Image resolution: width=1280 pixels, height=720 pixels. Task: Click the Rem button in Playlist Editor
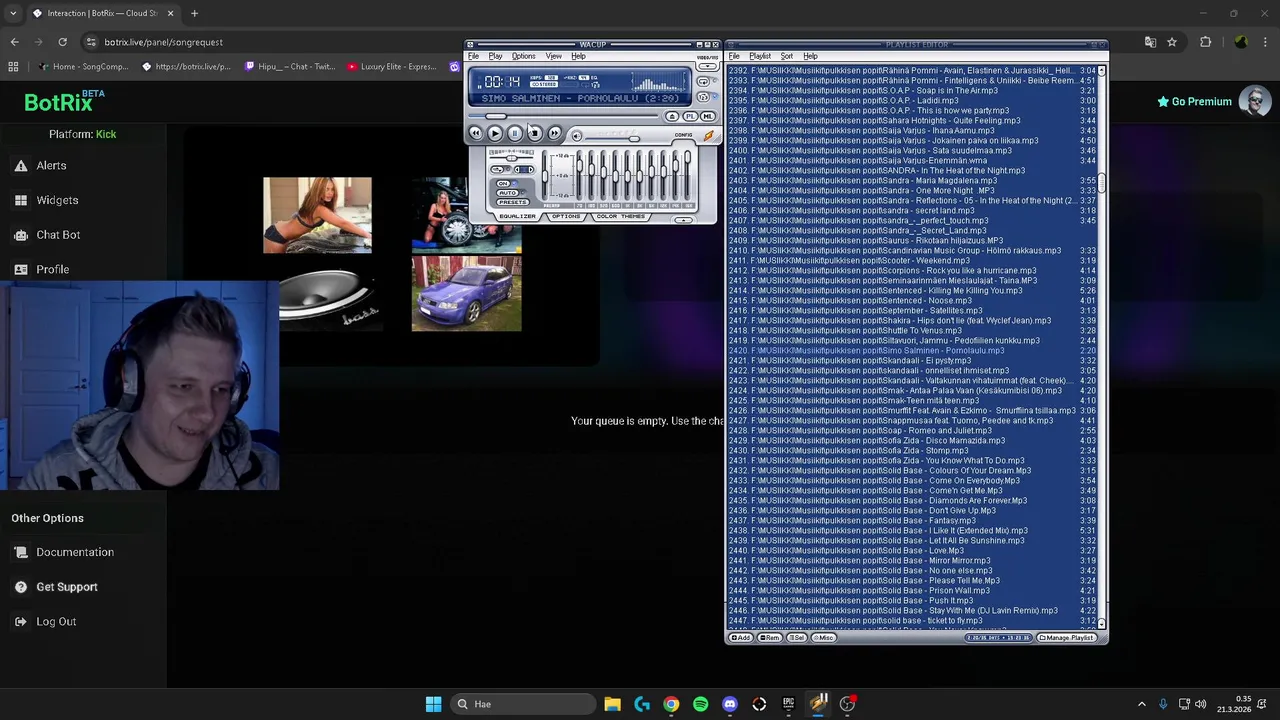770,638
